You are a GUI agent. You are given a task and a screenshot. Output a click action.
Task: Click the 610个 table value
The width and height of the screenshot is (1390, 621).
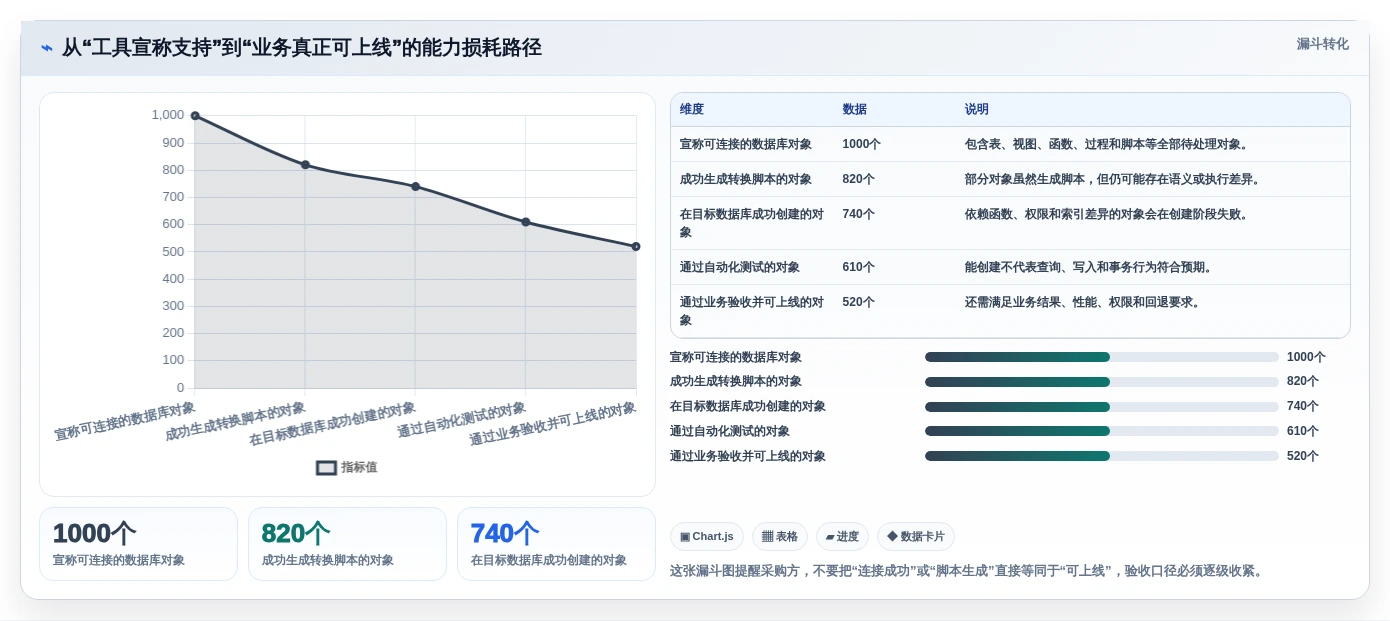[x=858, y=267]
